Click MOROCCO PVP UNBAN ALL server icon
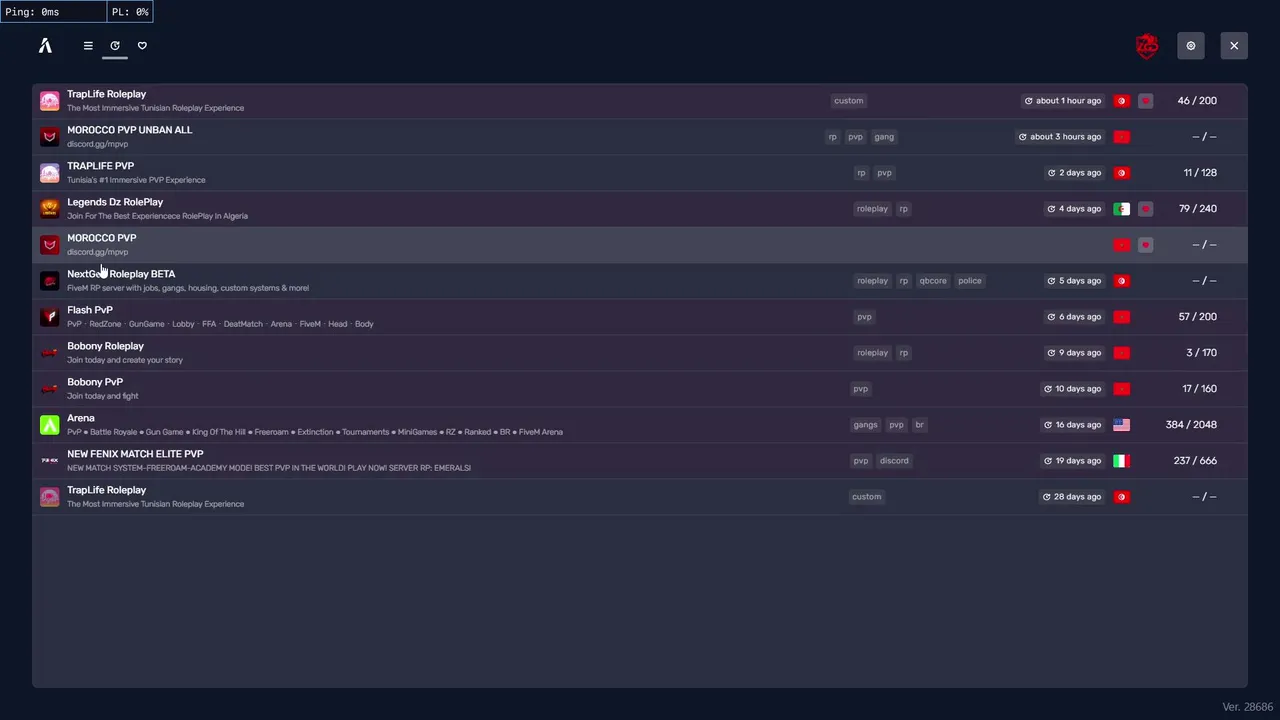Image resolution: width=1280 pixels, height=720 pixels. click(50, 137)
